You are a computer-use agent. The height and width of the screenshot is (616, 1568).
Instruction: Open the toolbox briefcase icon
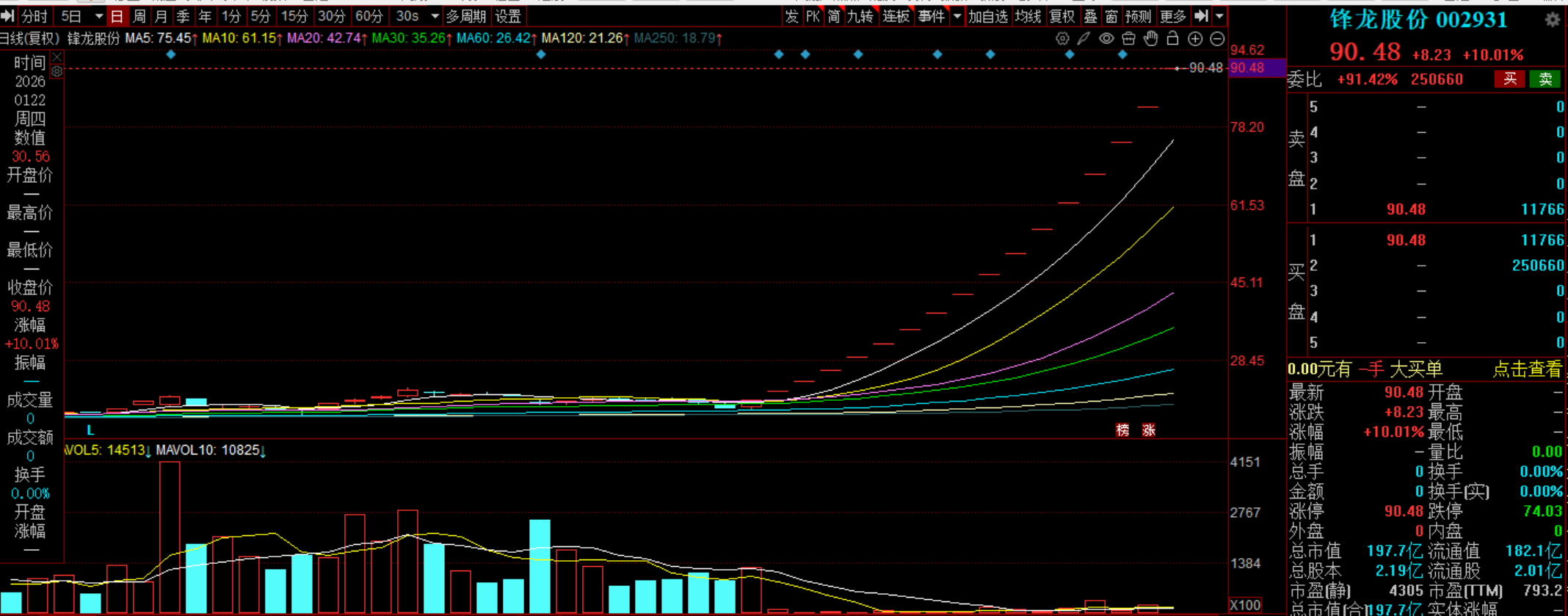tap(1128, 39)
